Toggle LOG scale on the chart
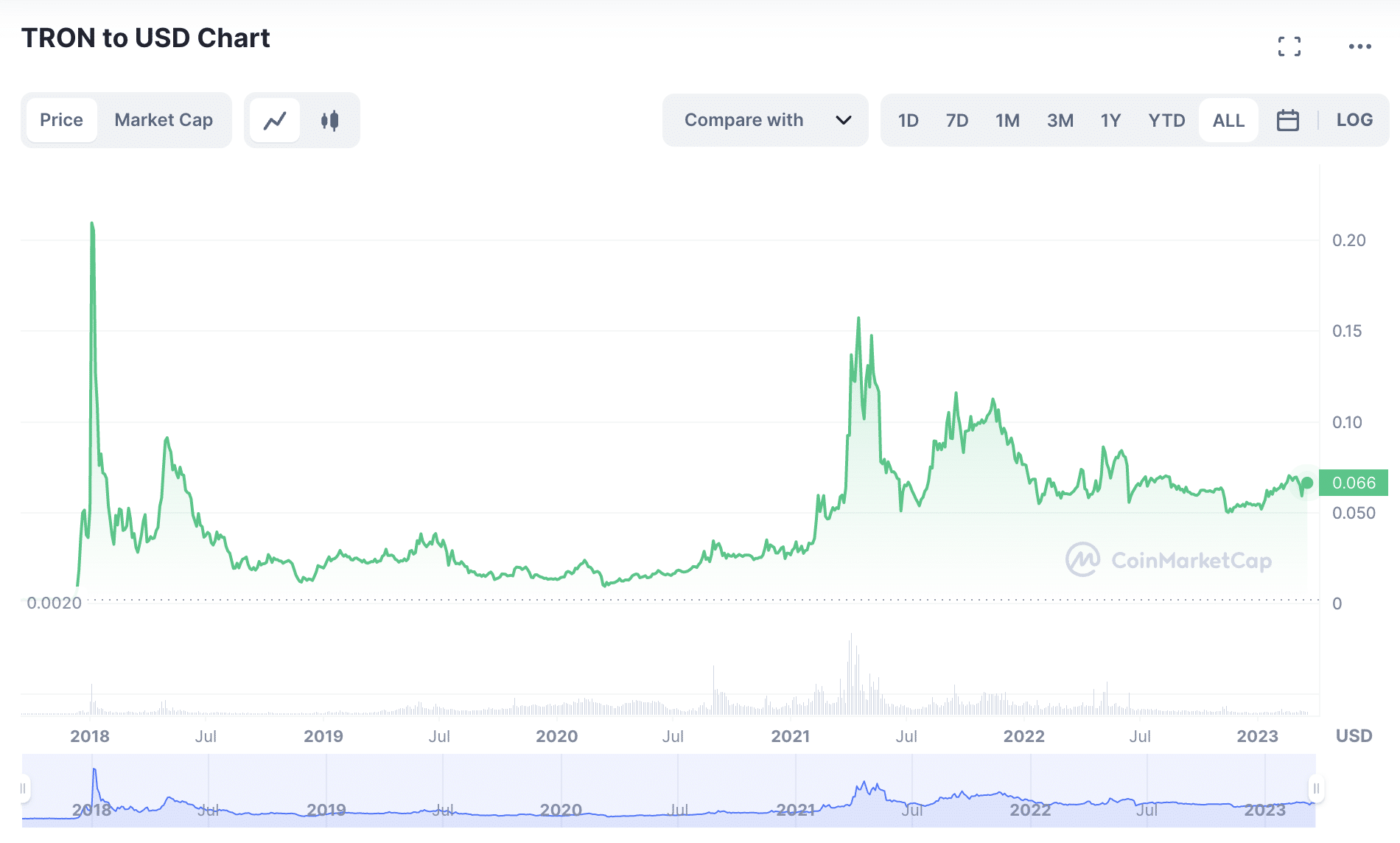This screenshot has height=843, width=1400. coord(1354,120)
